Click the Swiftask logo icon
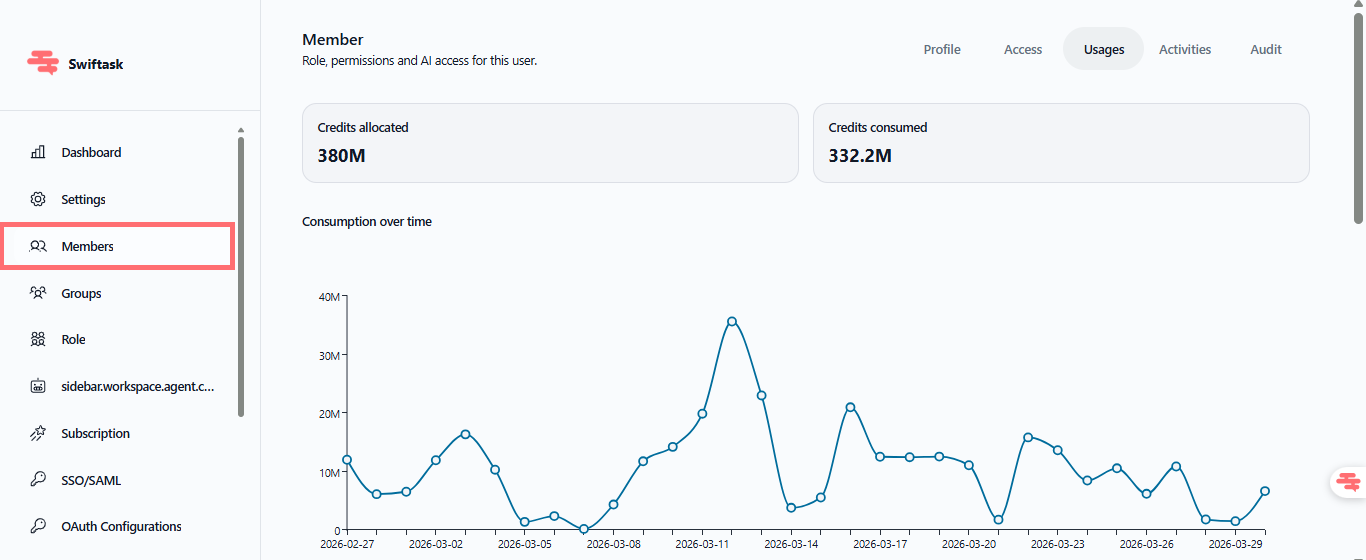 pos(43,63)
